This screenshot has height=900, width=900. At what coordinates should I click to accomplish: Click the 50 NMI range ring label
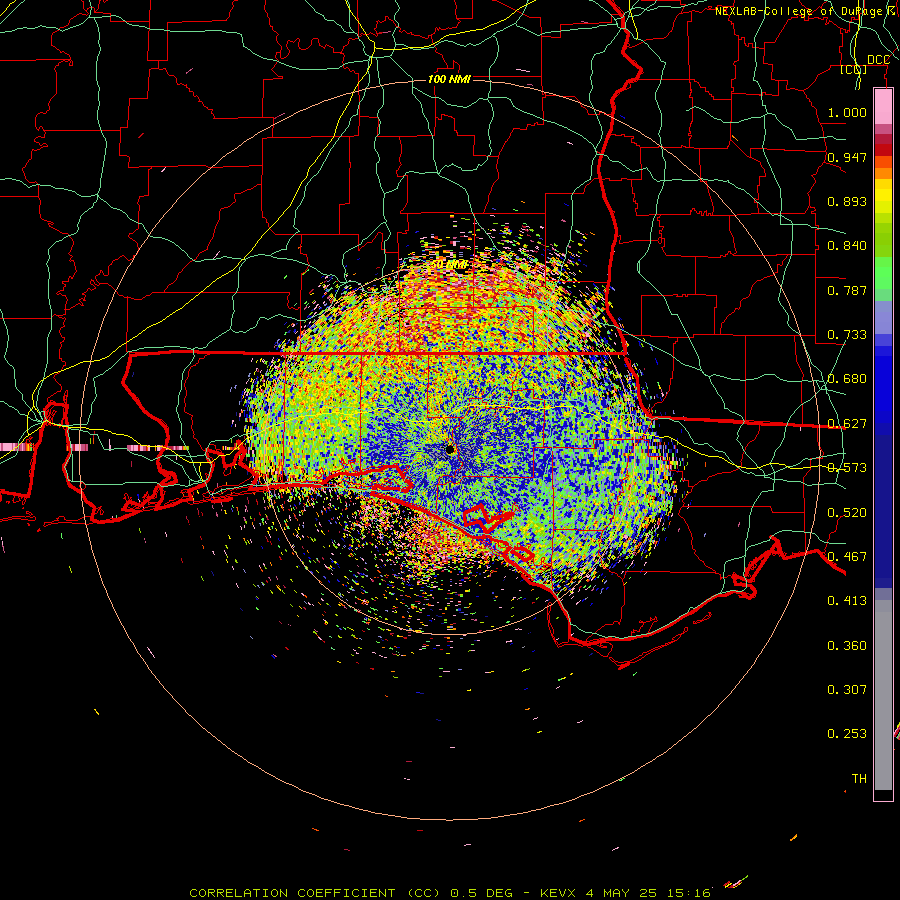tap(449, 265)
